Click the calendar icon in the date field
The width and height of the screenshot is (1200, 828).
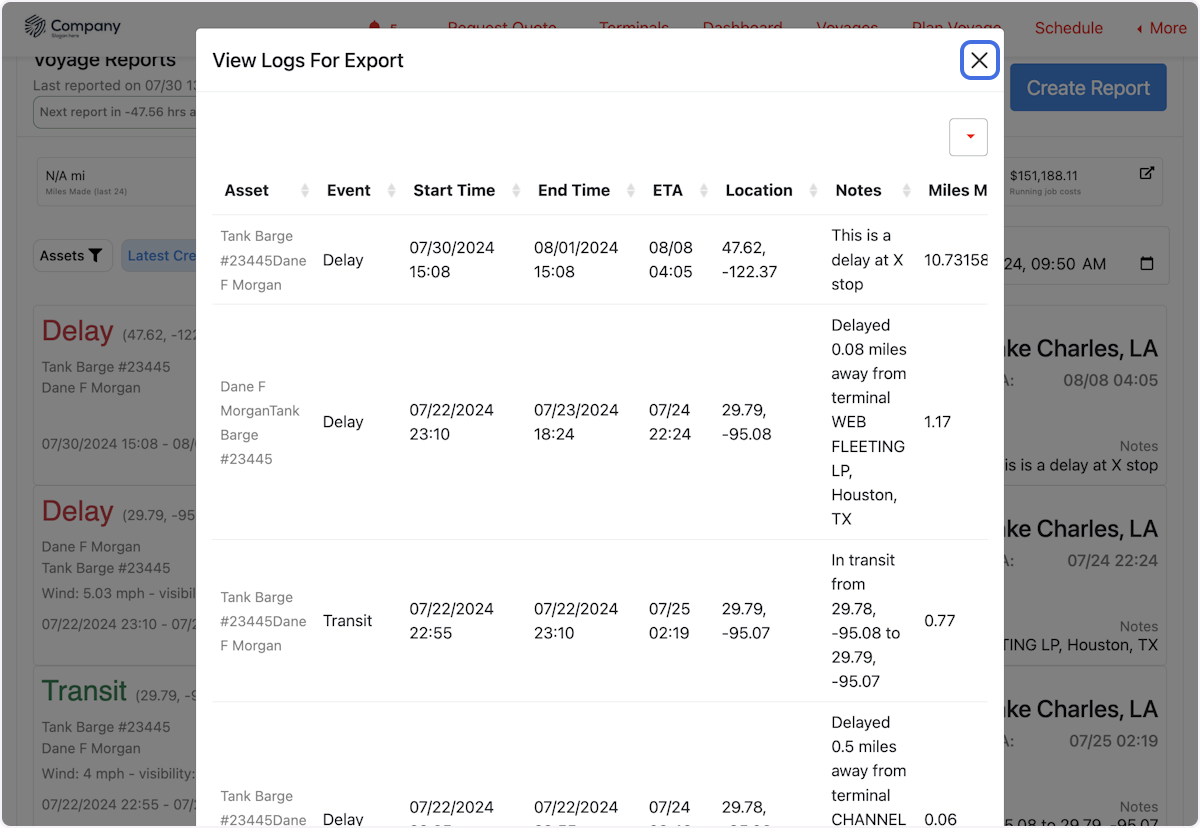1147,264
